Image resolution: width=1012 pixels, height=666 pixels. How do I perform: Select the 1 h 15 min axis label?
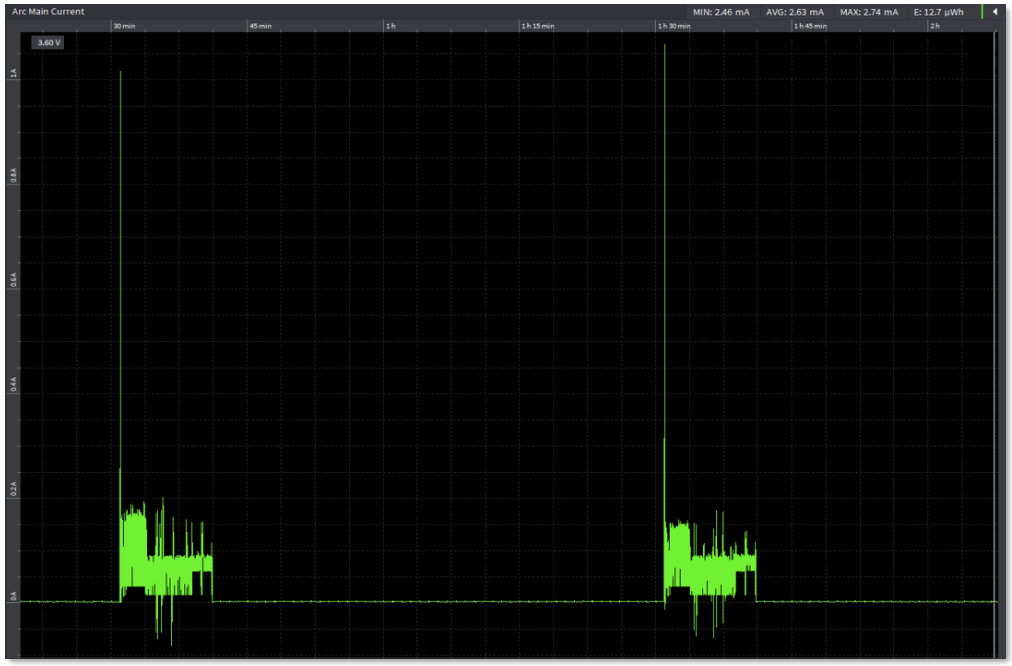click(x=535, y=26)
